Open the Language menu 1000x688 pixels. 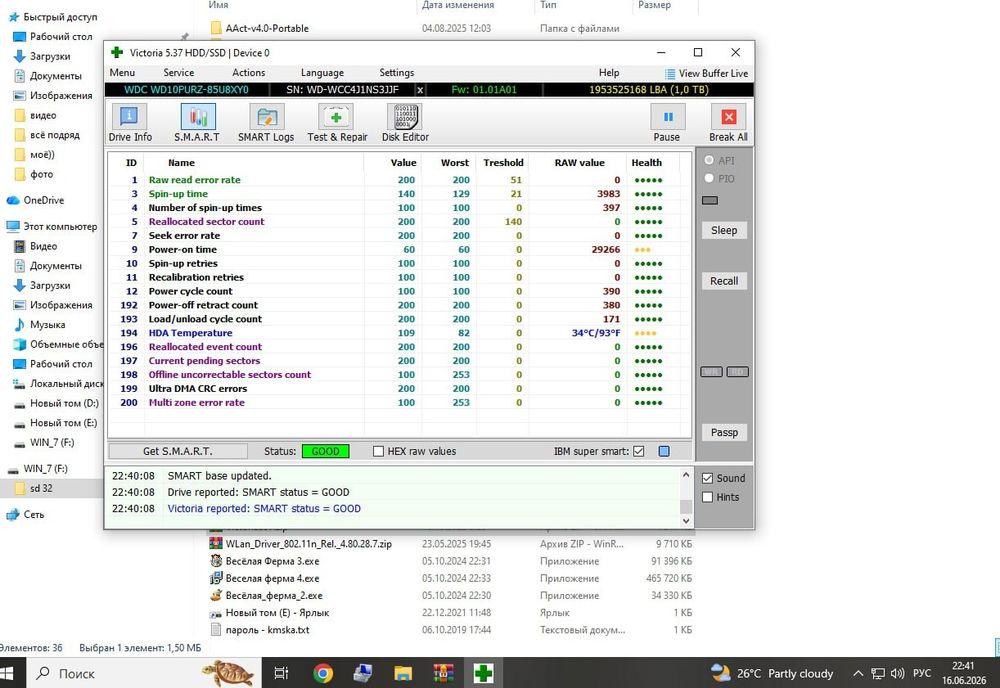point(322,73)
